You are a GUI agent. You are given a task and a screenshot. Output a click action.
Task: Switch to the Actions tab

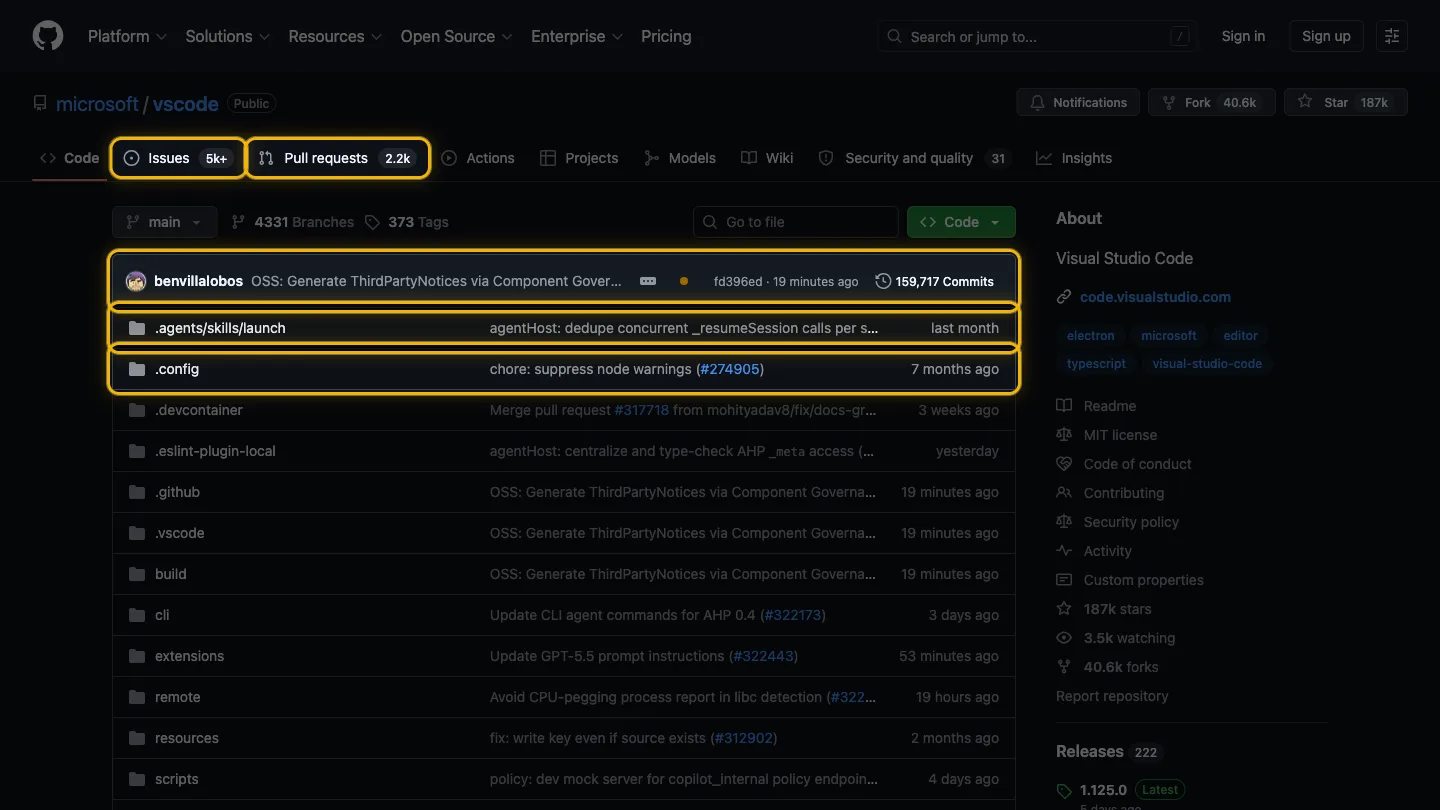pos(478,158)
